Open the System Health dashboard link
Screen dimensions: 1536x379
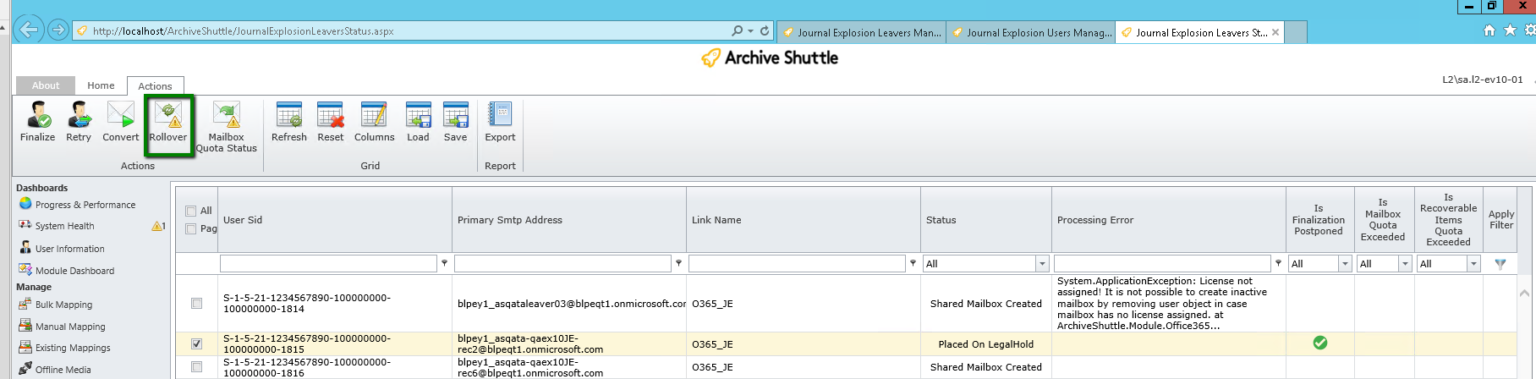click(x=64, y=226)
